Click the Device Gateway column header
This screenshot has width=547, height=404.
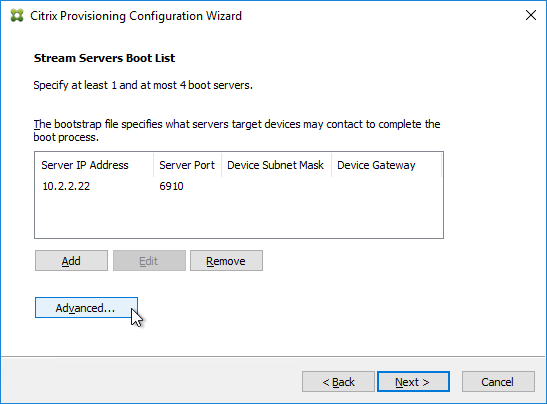point(386,165)
